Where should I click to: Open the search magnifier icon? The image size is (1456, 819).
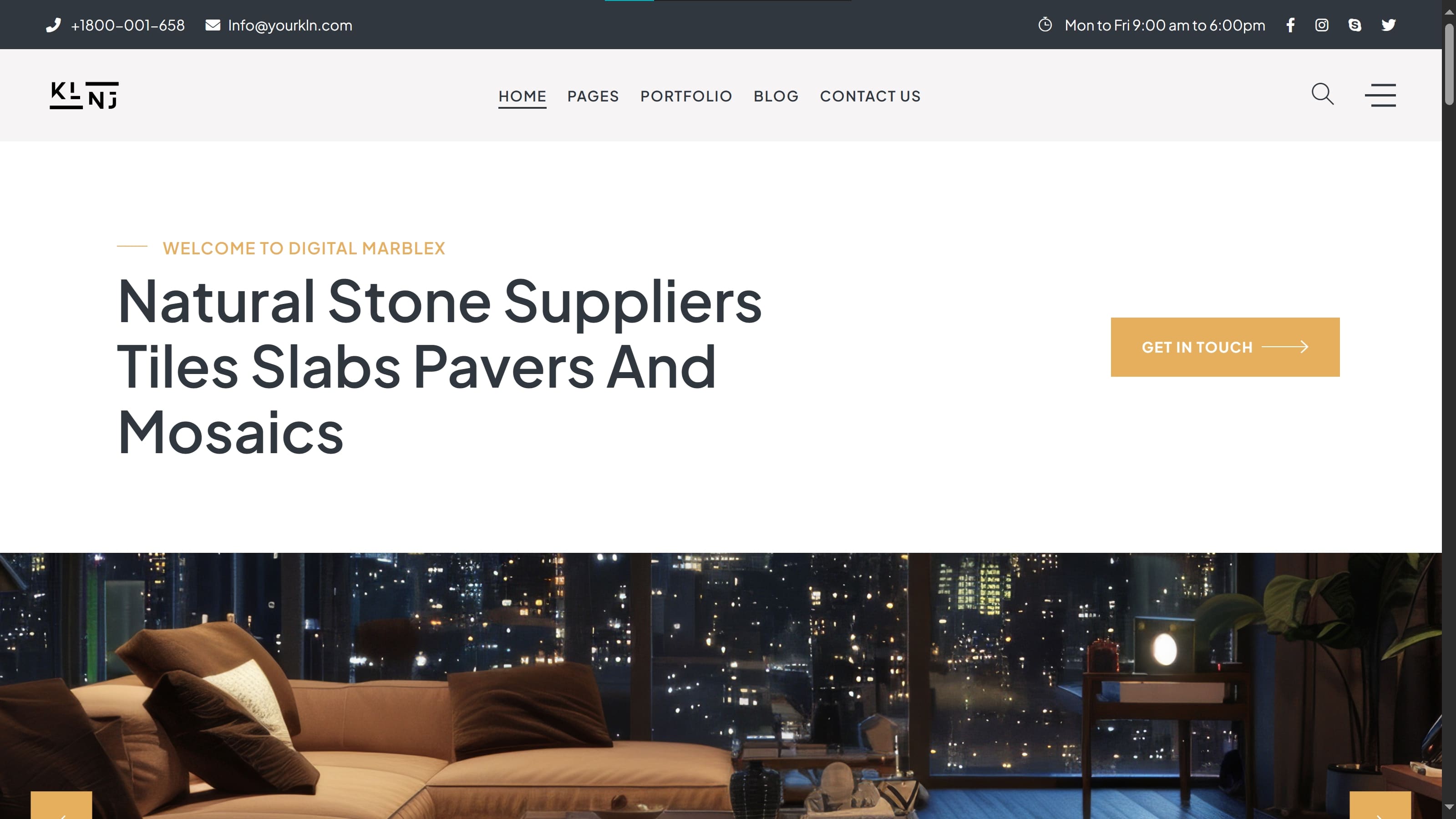pos(1323,94)
